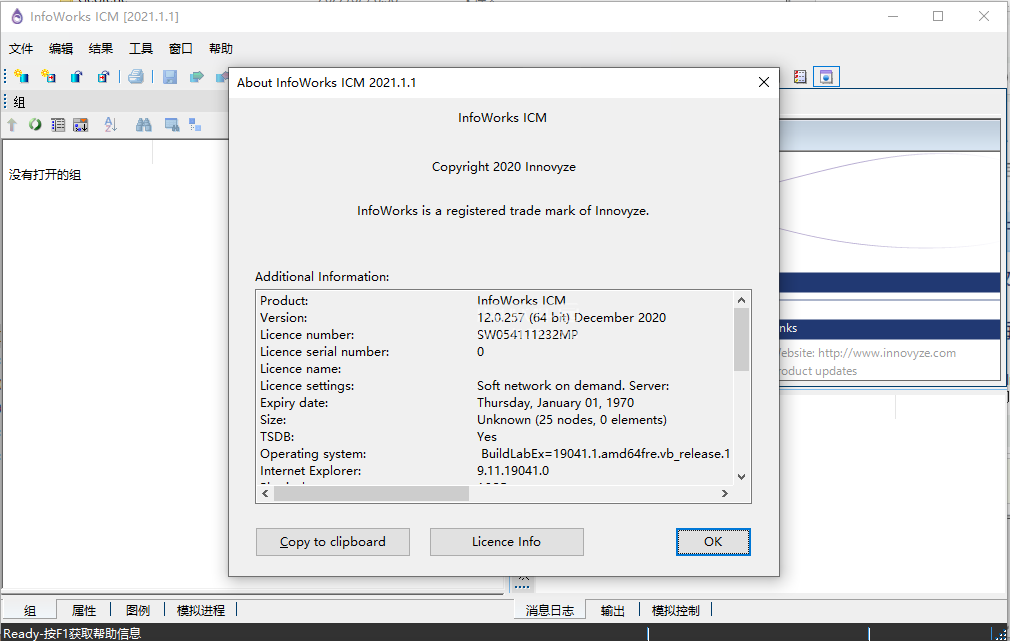Switch to the 属性 tab
This screenshot has width=1010, height=641.
[x=84, y=610]
